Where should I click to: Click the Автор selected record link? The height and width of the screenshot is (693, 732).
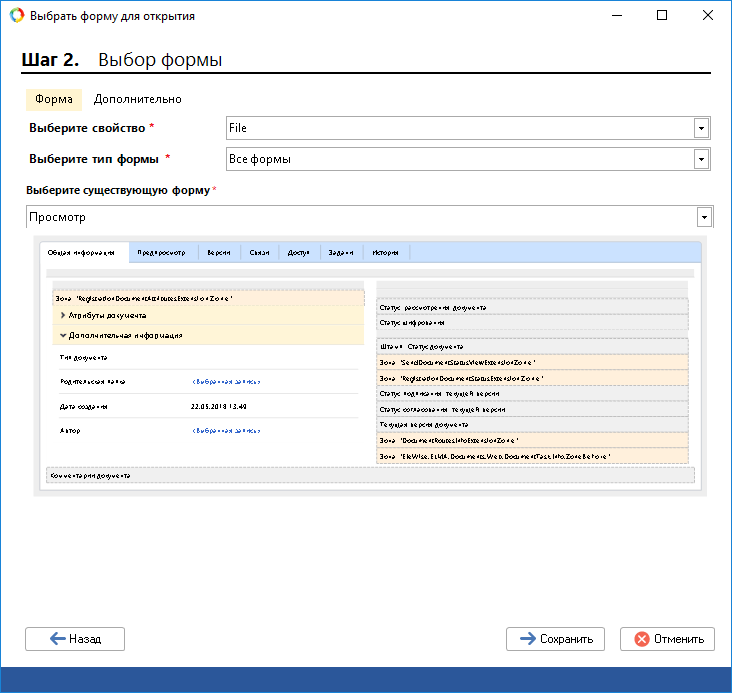pos(226,430)
